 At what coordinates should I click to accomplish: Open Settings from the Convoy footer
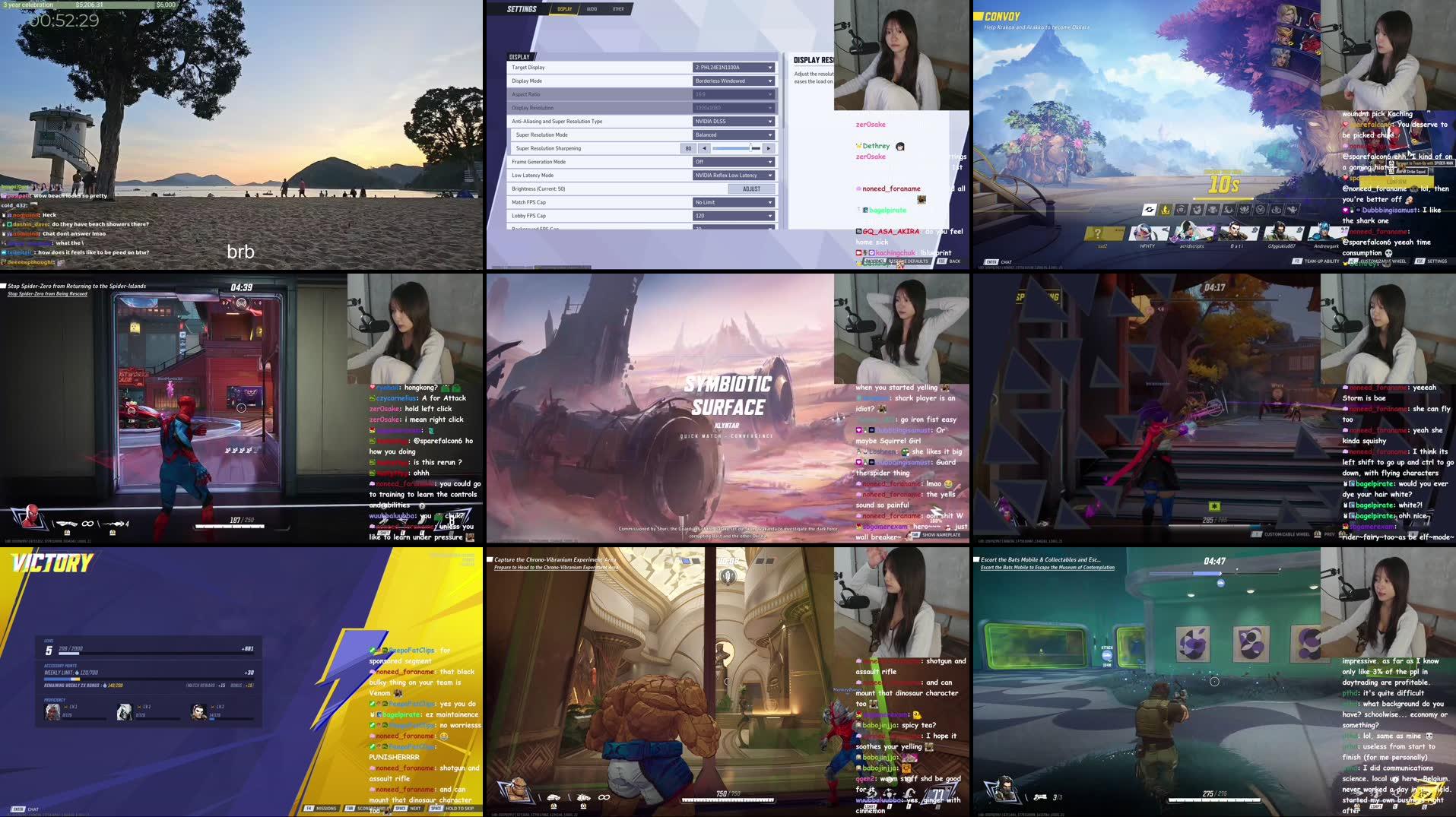click(1432, 261)
